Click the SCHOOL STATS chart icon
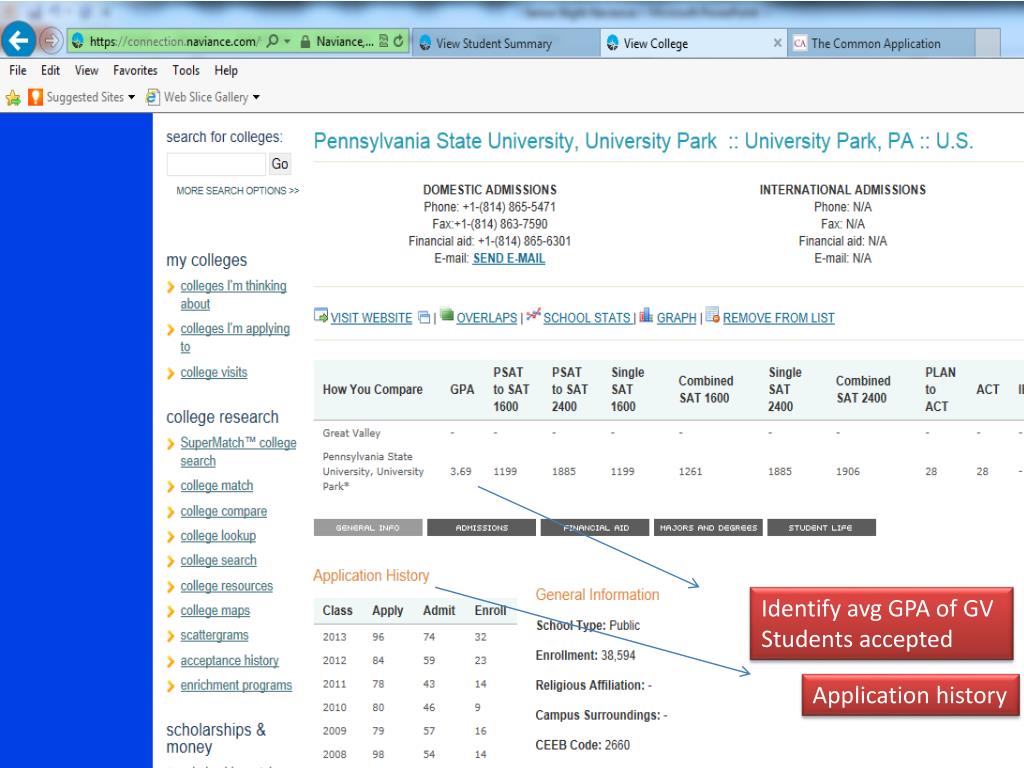 tap(534, 315)
